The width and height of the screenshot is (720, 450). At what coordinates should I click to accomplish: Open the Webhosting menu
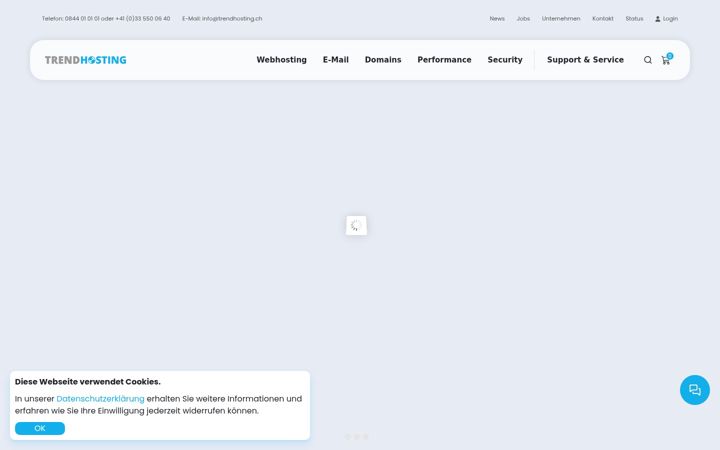click(281, 60)
